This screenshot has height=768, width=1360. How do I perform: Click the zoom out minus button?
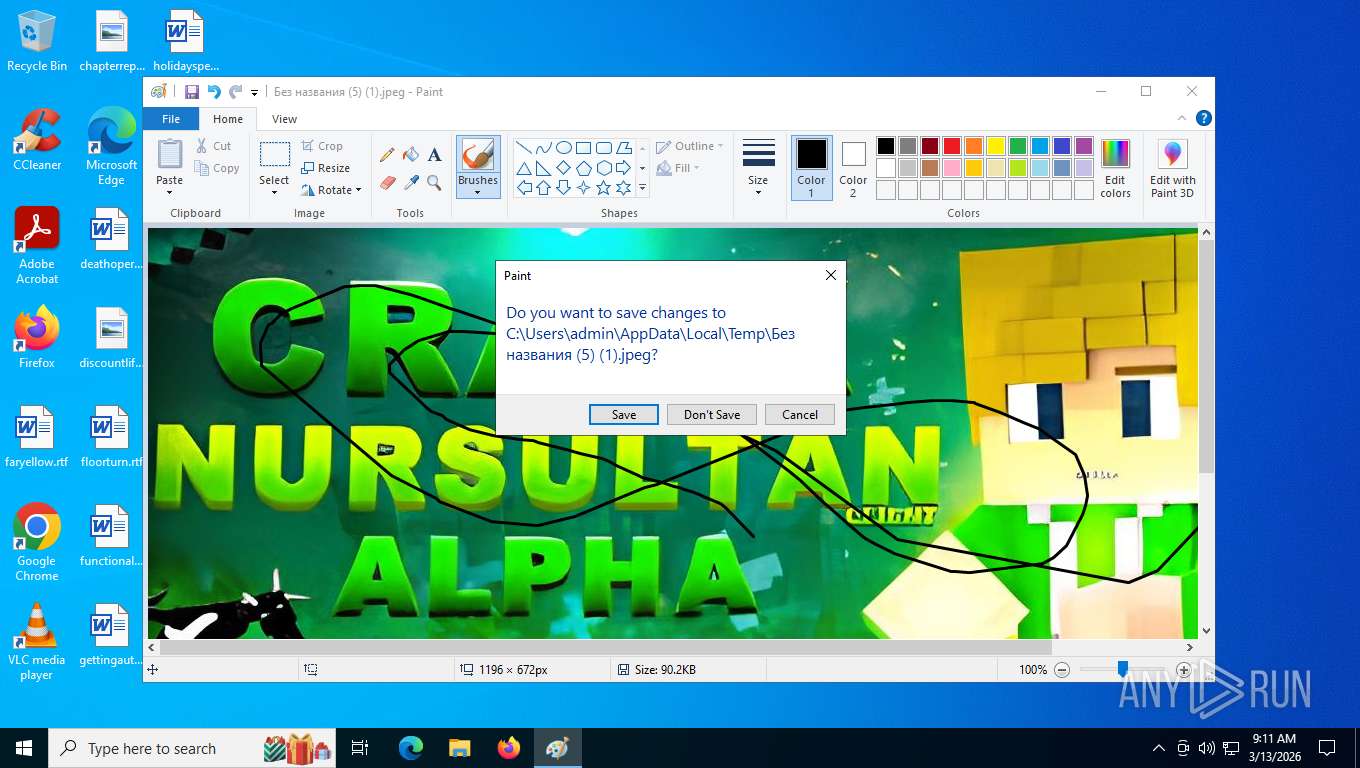pos(1062,670)
